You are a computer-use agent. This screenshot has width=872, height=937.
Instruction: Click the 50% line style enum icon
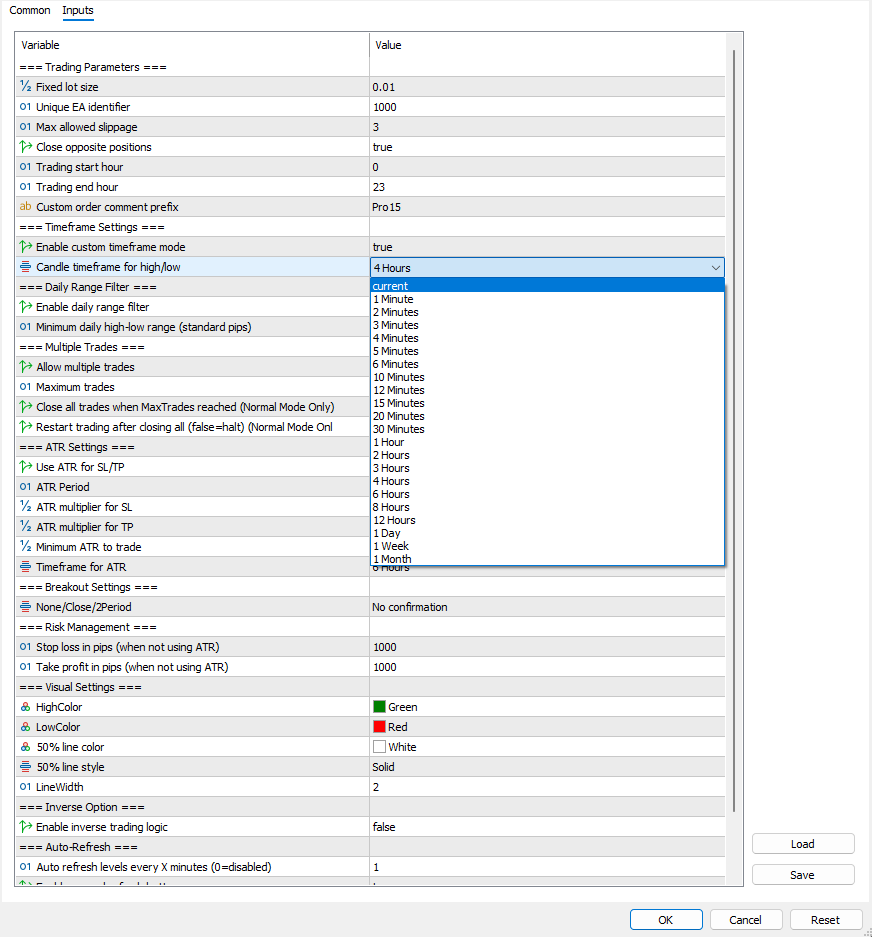pyautogui.click(x=25, y=767)
